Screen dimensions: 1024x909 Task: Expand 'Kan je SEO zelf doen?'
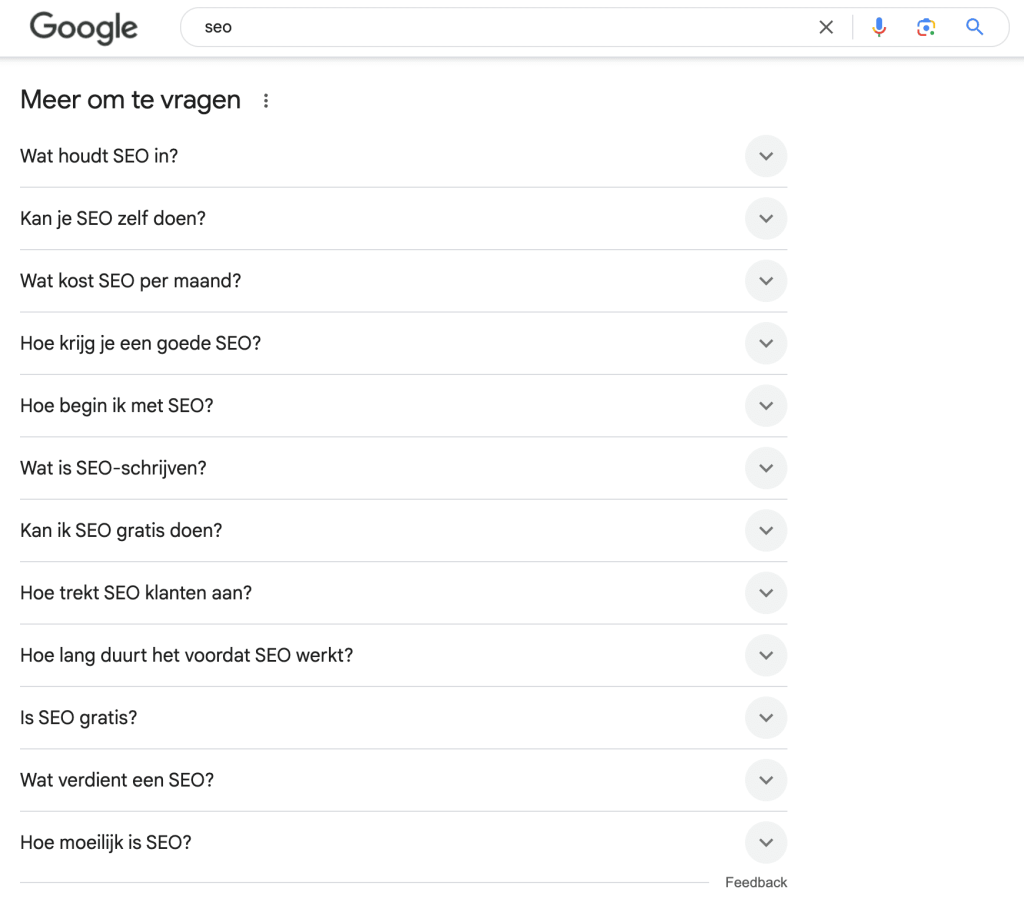[765, 218]
